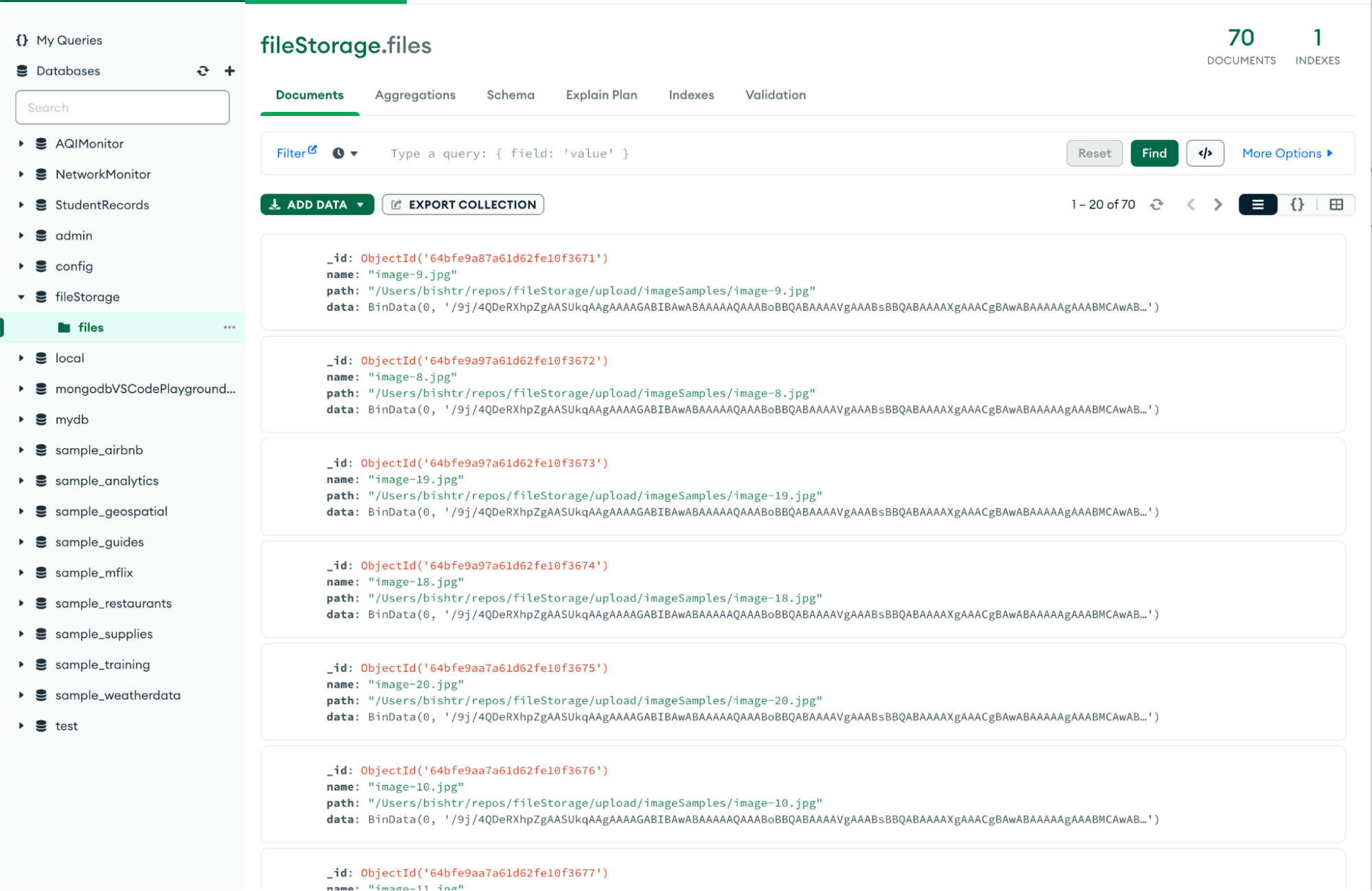
Task: Navigate to next page of documents
Action: 1219,204
